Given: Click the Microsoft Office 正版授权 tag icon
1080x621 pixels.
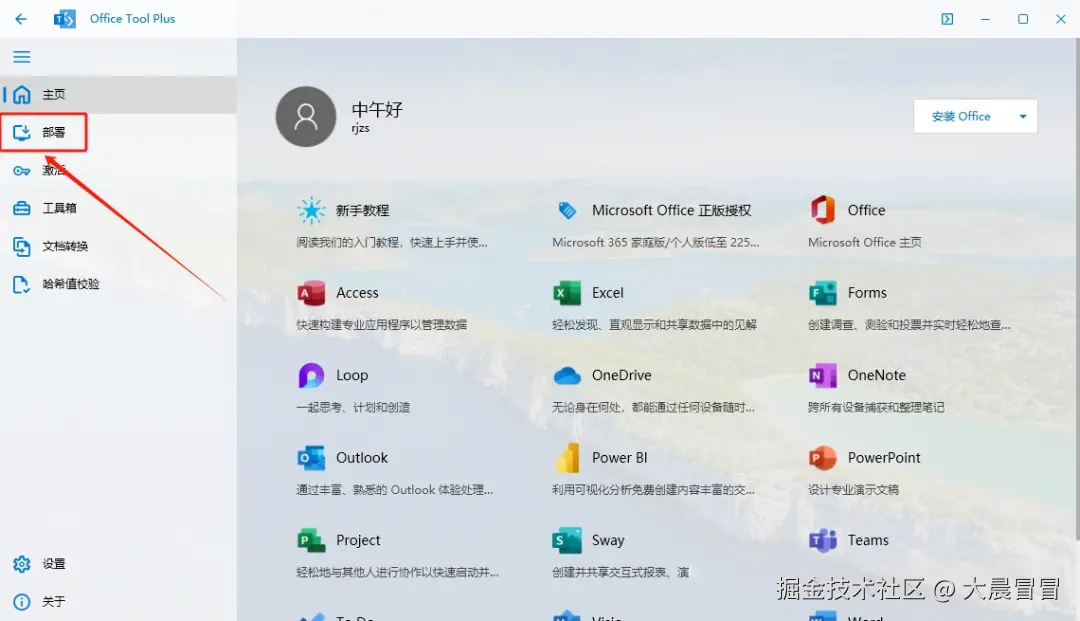Looking at the screenshot, I should click(x=567, y=210).
